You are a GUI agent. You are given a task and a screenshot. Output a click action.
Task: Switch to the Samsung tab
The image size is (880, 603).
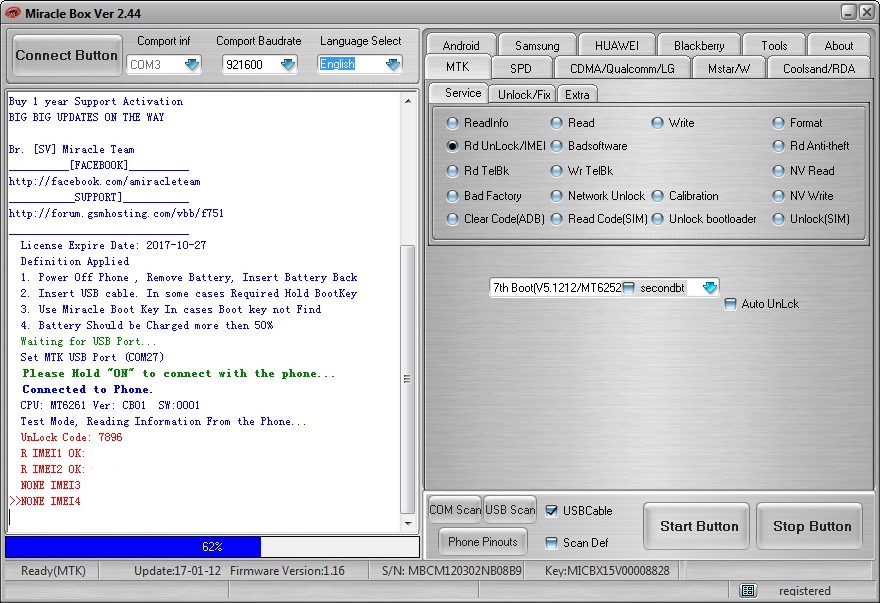click(x=537, y=45)
